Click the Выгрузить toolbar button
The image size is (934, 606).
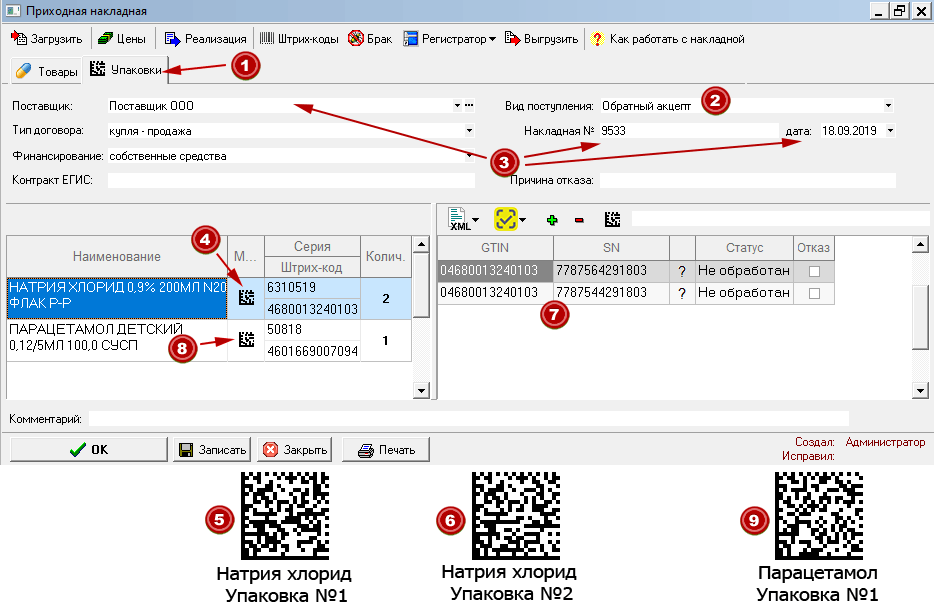(541, 39)
